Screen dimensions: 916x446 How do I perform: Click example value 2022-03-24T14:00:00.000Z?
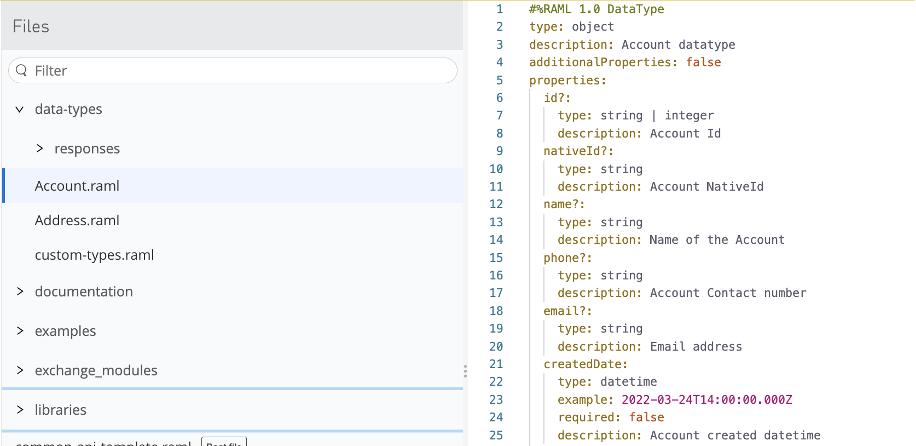(707, 400)
